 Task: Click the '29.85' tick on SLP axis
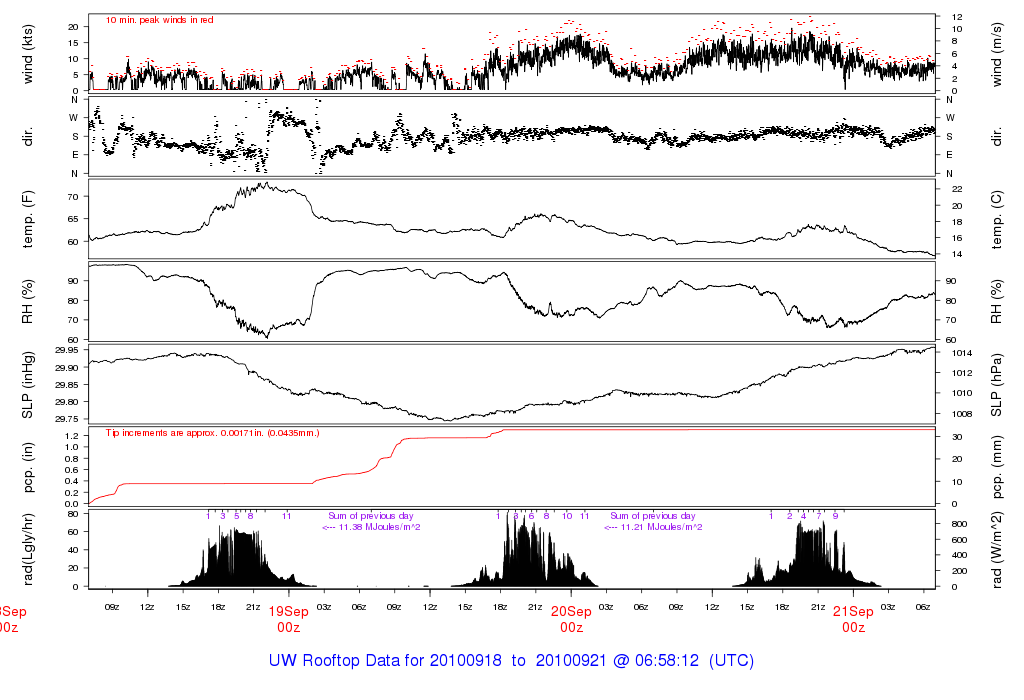click(x=67, y=385)
